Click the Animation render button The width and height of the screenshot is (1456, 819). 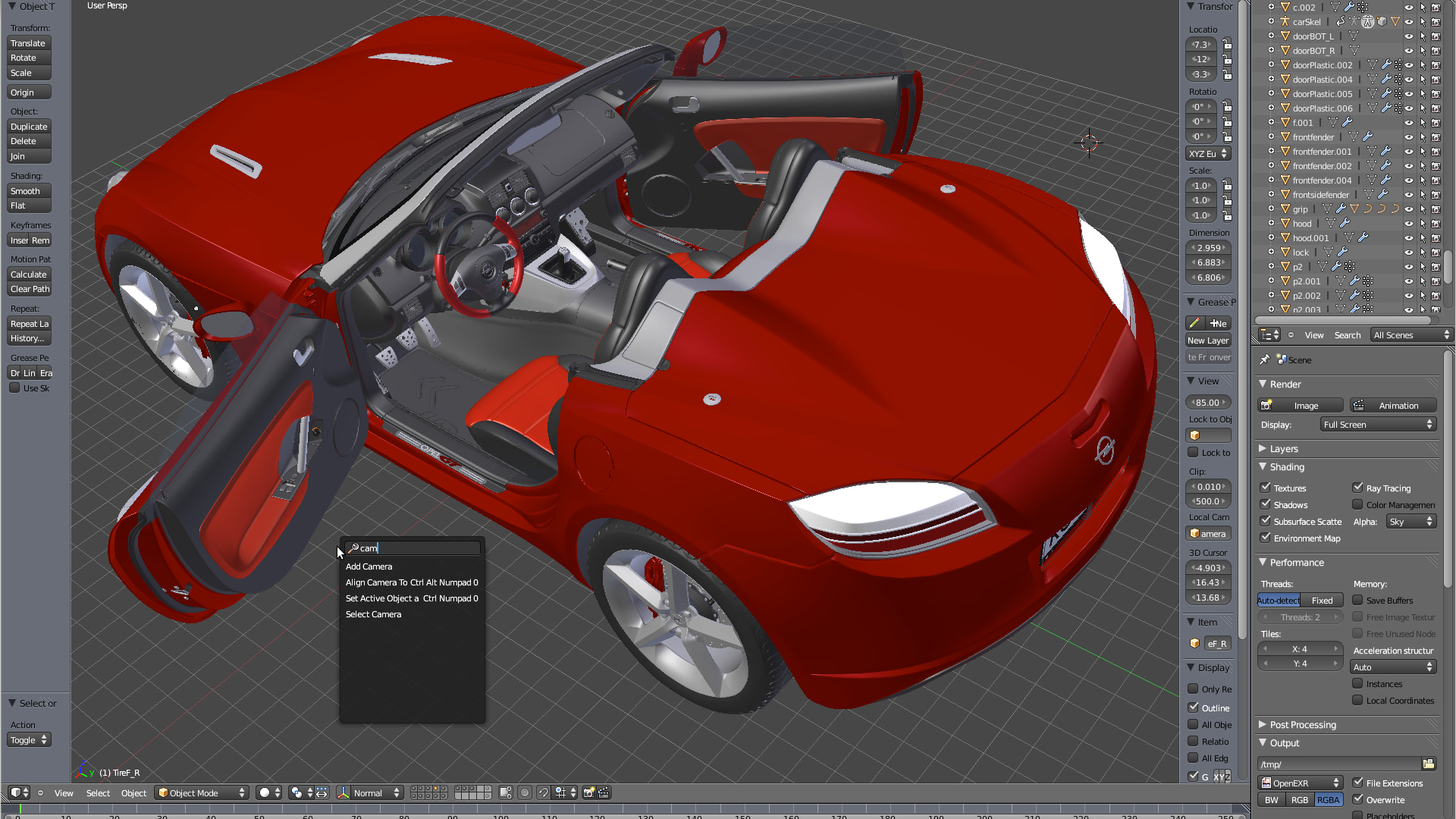coord(1392,406)
